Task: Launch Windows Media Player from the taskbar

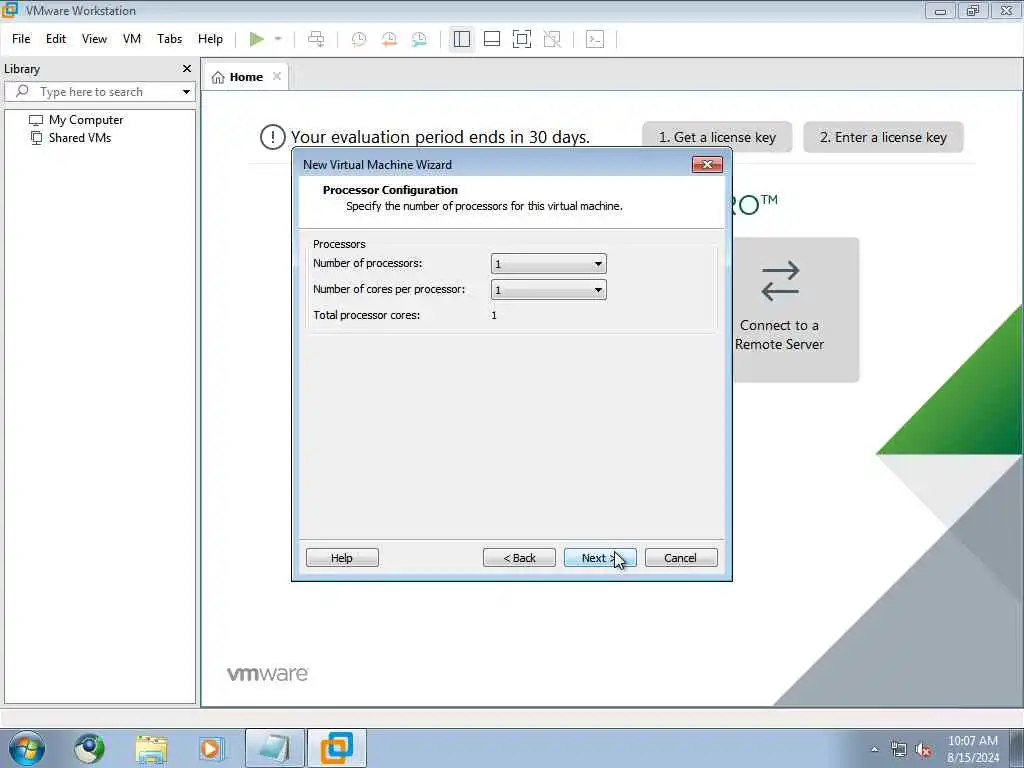Action: 211,748
